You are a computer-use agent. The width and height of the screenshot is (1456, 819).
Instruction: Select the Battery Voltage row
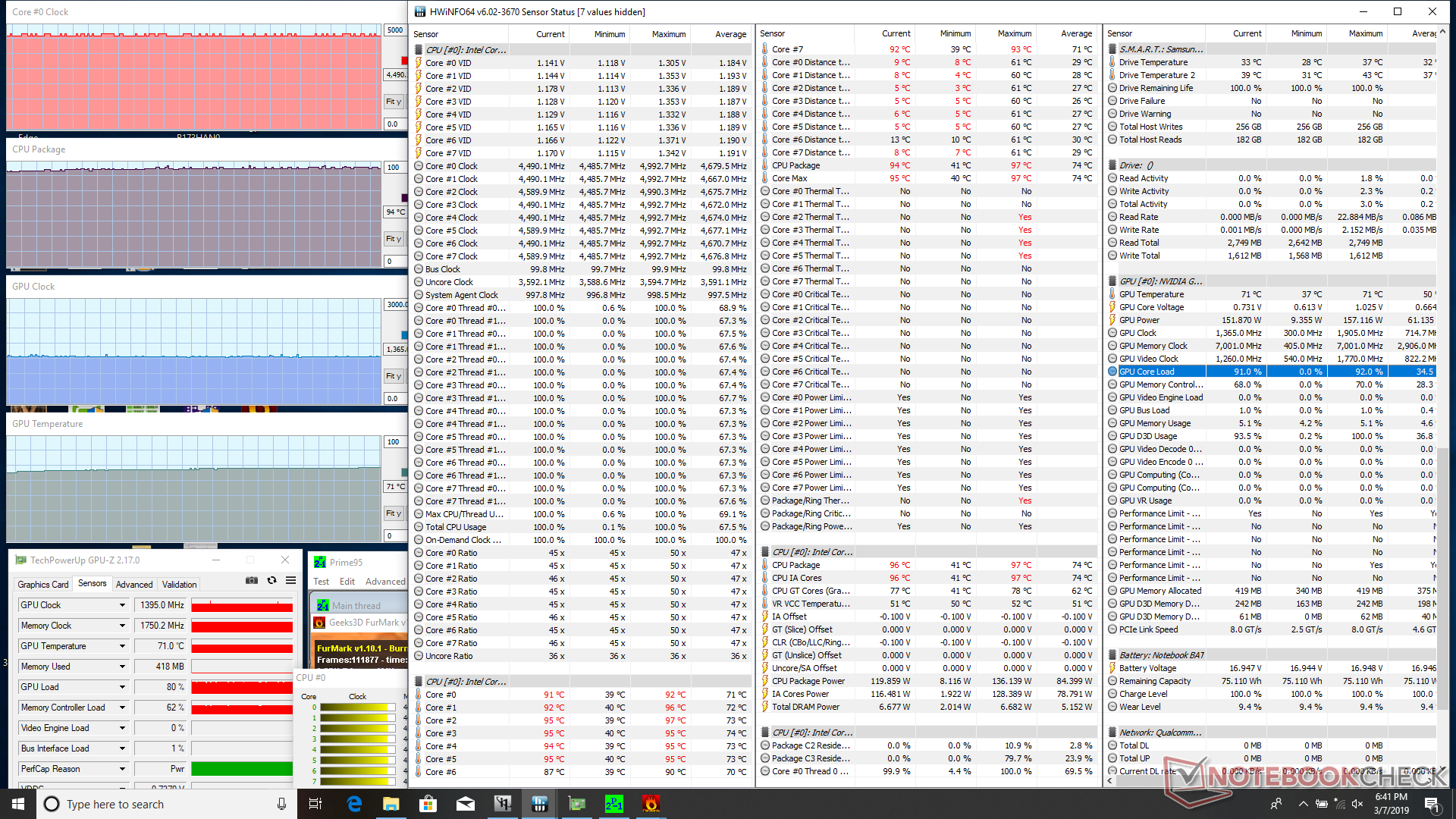point(1272,668)
